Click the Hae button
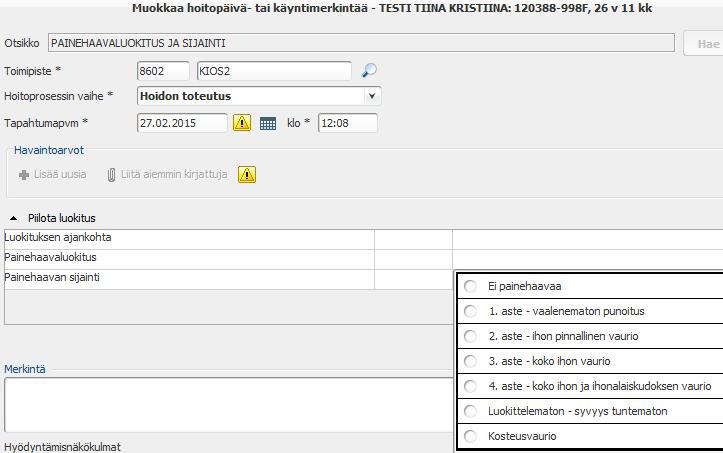The height and width of the screenshot is (453, 723). (704, 44)
